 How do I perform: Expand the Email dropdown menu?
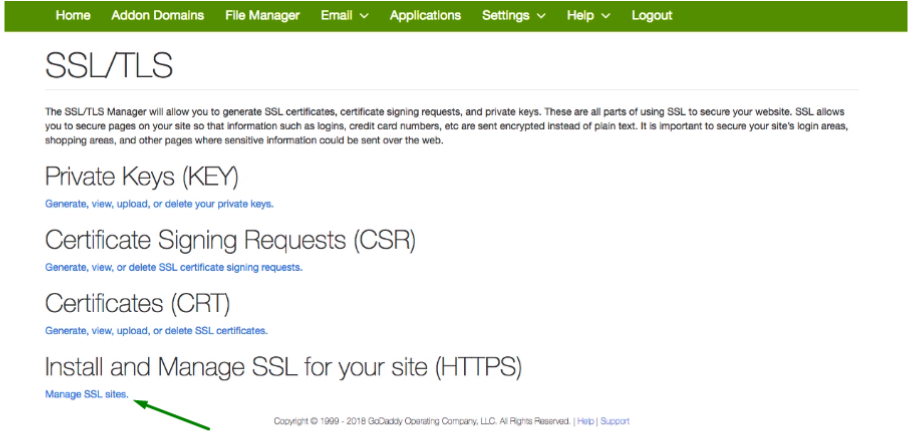pos(345,16)
